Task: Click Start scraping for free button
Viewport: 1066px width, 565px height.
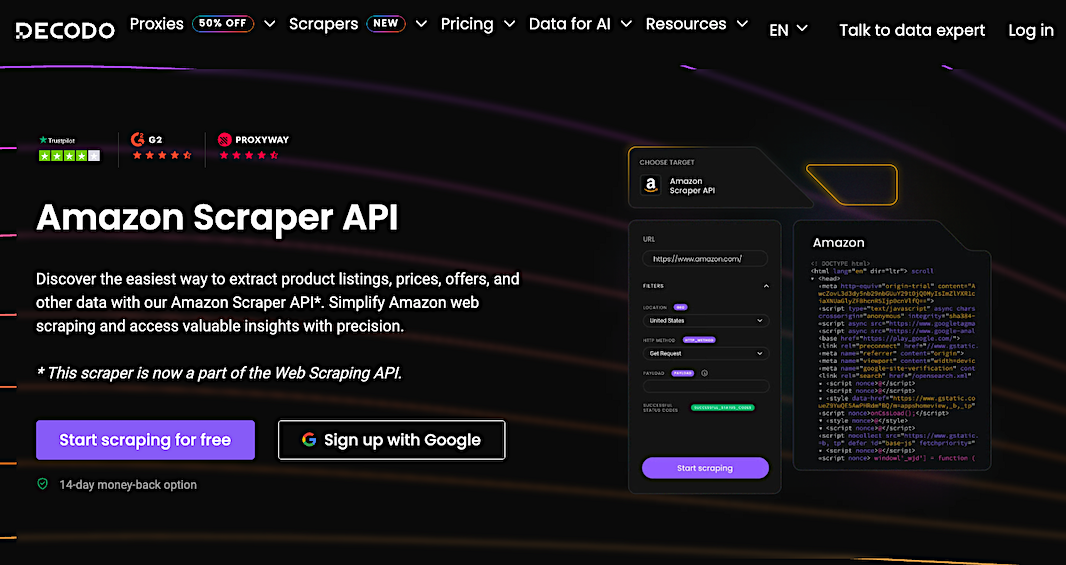Action: (x=145, y=440)
